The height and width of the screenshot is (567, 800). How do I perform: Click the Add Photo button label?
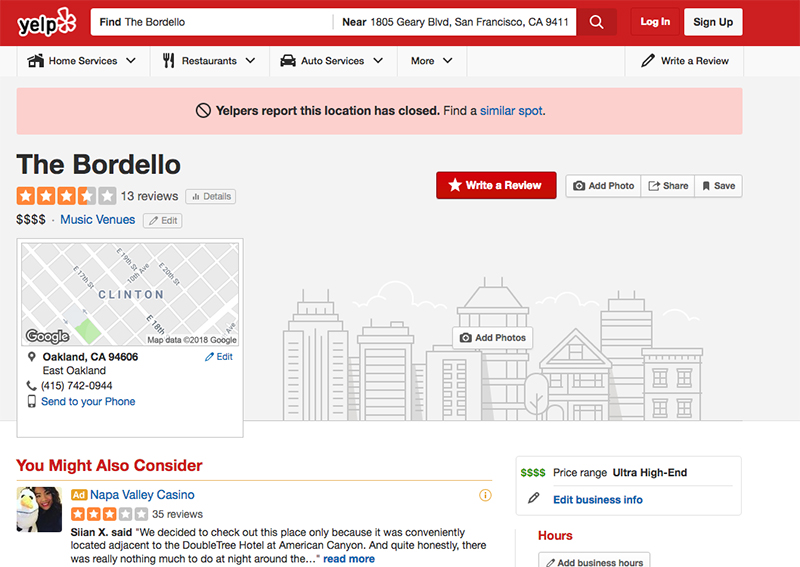point(611,186)
